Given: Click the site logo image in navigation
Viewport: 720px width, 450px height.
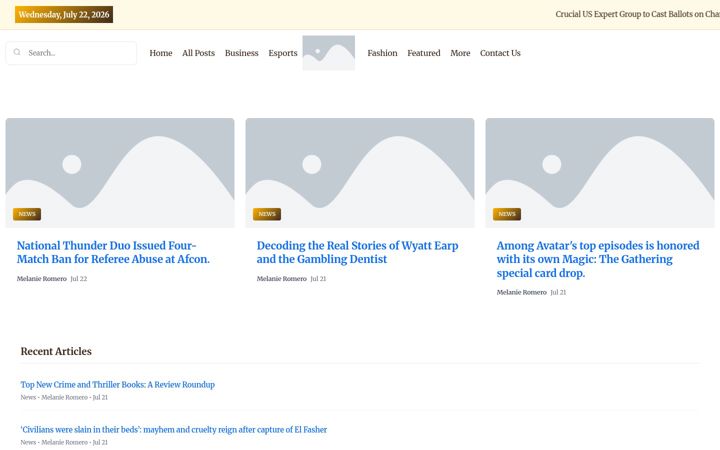Looking at the screenshot, I should tap(328, 53).
